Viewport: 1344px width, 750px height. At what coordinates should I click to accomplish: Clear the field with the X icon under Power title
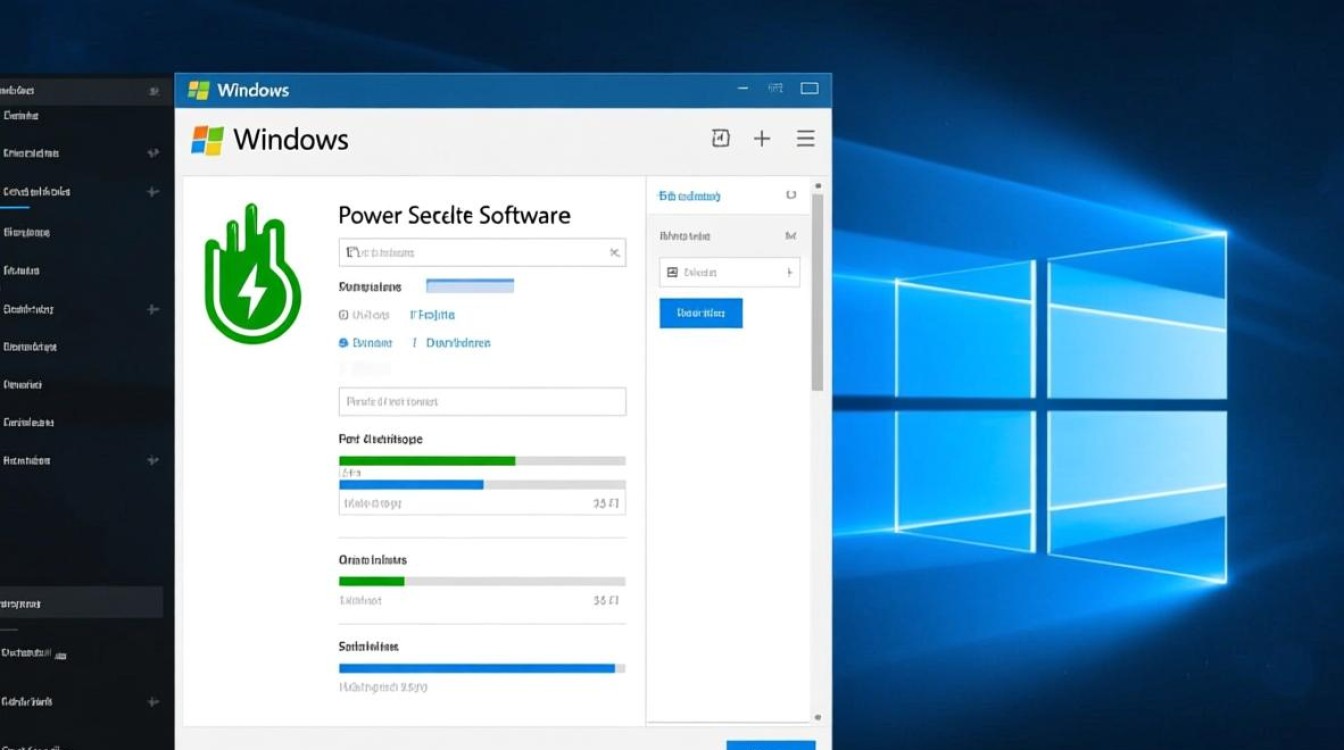coord(614,253)
